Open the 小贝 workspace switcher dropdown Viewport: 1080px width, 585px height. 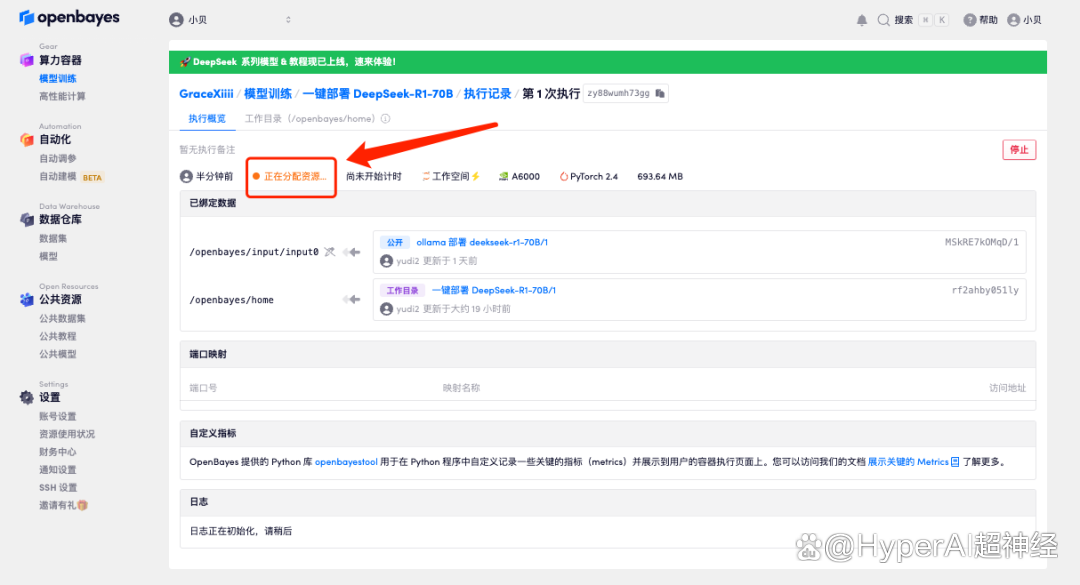point(230,20)
